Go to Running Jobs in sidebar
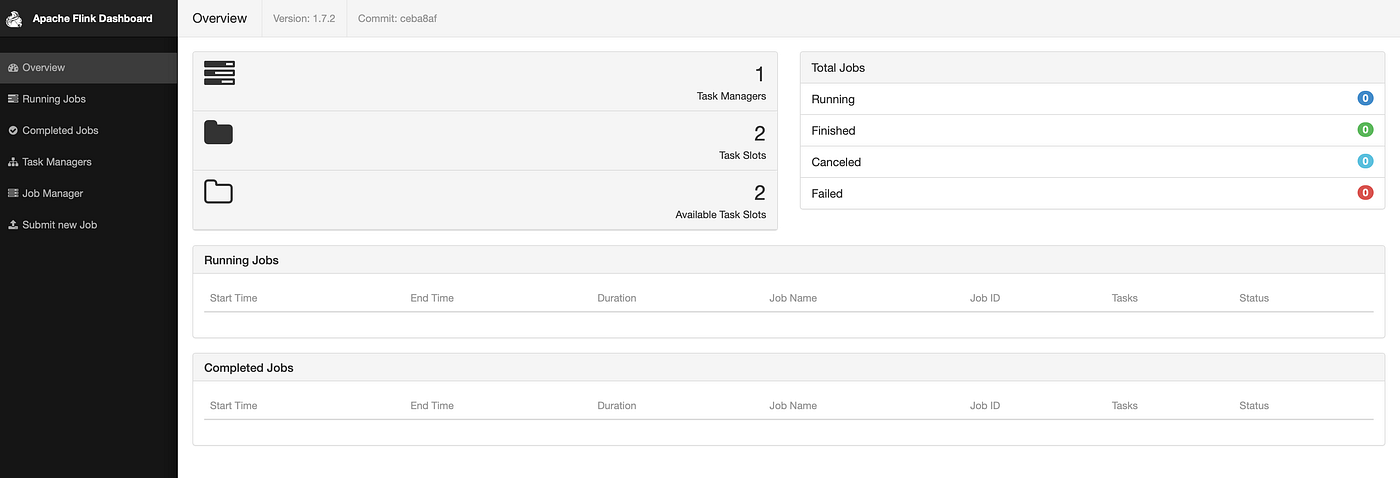The width and height of the screenshot is (1400, 478). 53,99
